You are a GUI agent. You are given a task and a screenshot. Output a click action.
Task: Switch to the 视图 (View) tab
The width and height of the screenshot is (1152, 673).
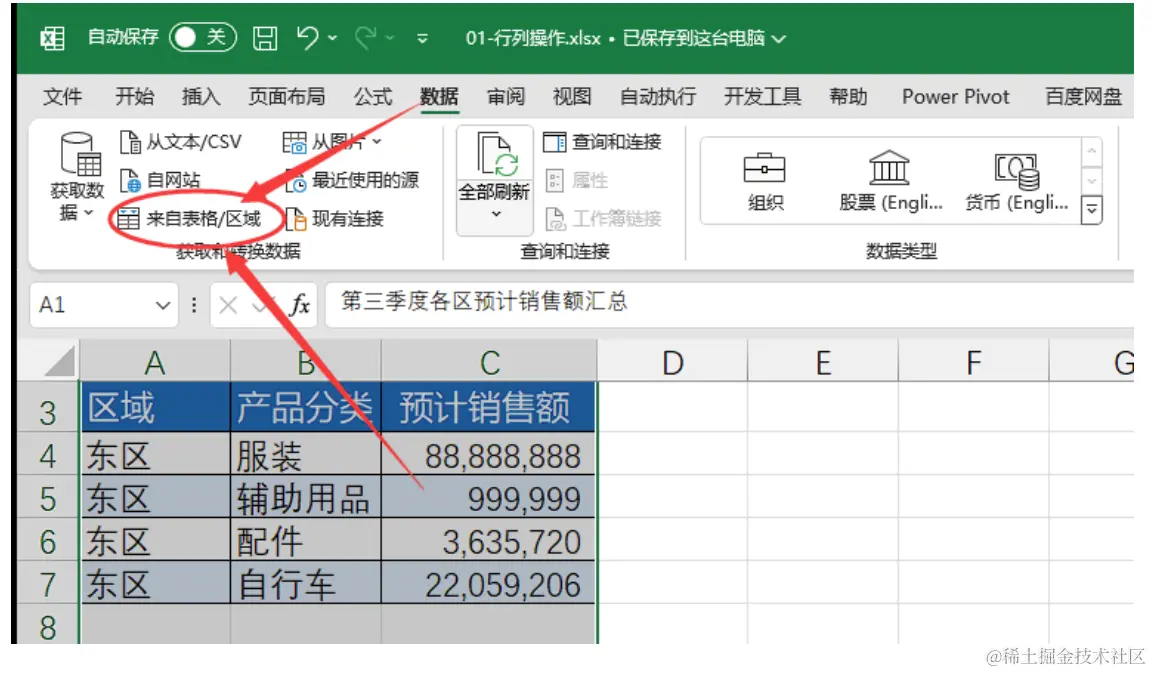click(x=572, y=96)
